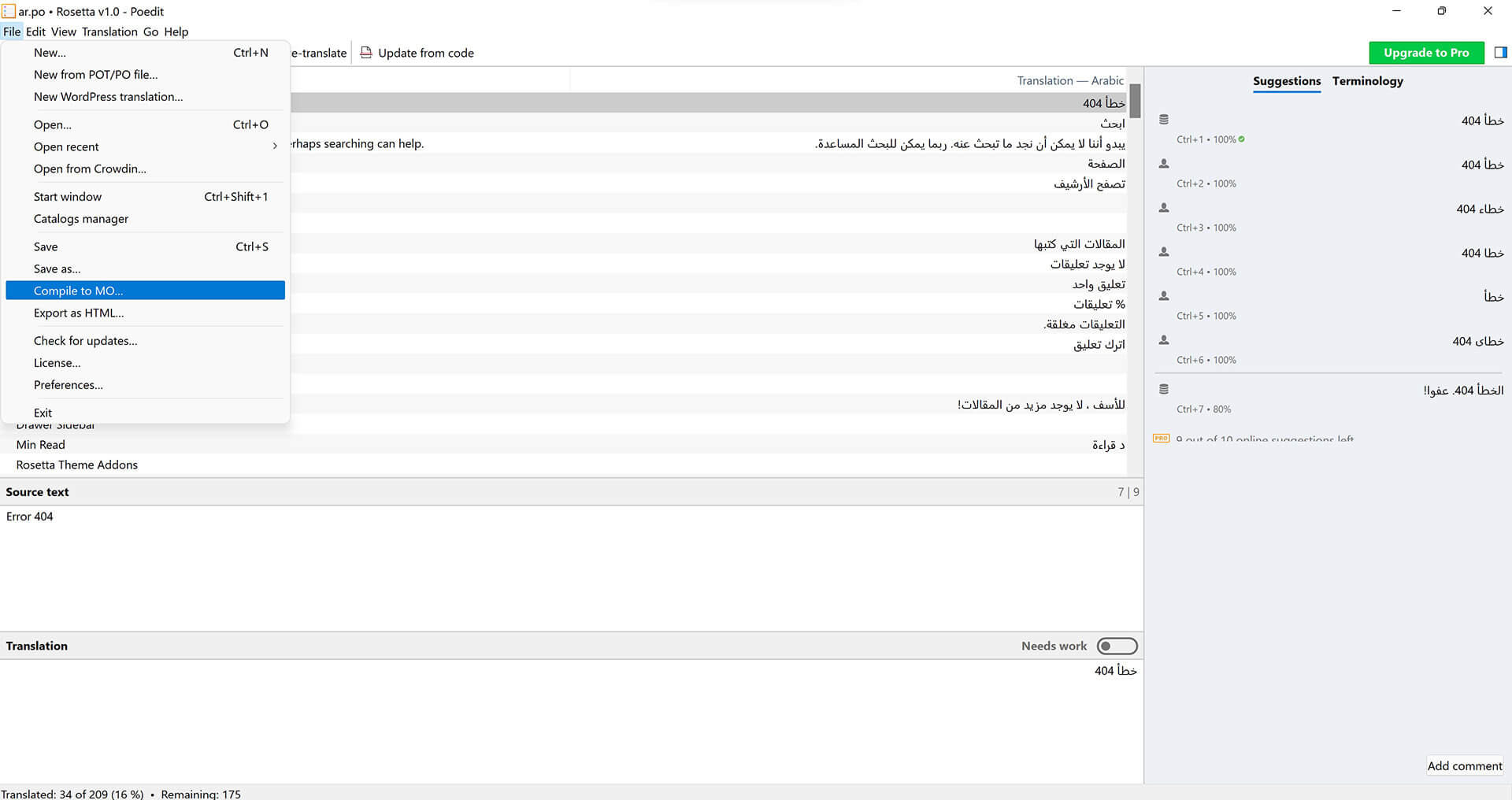Image resolution: width=1512 pixels, height=800 pixels.
Task: Click the Poedit app icon in title bar
Action: tap(9, 11)
